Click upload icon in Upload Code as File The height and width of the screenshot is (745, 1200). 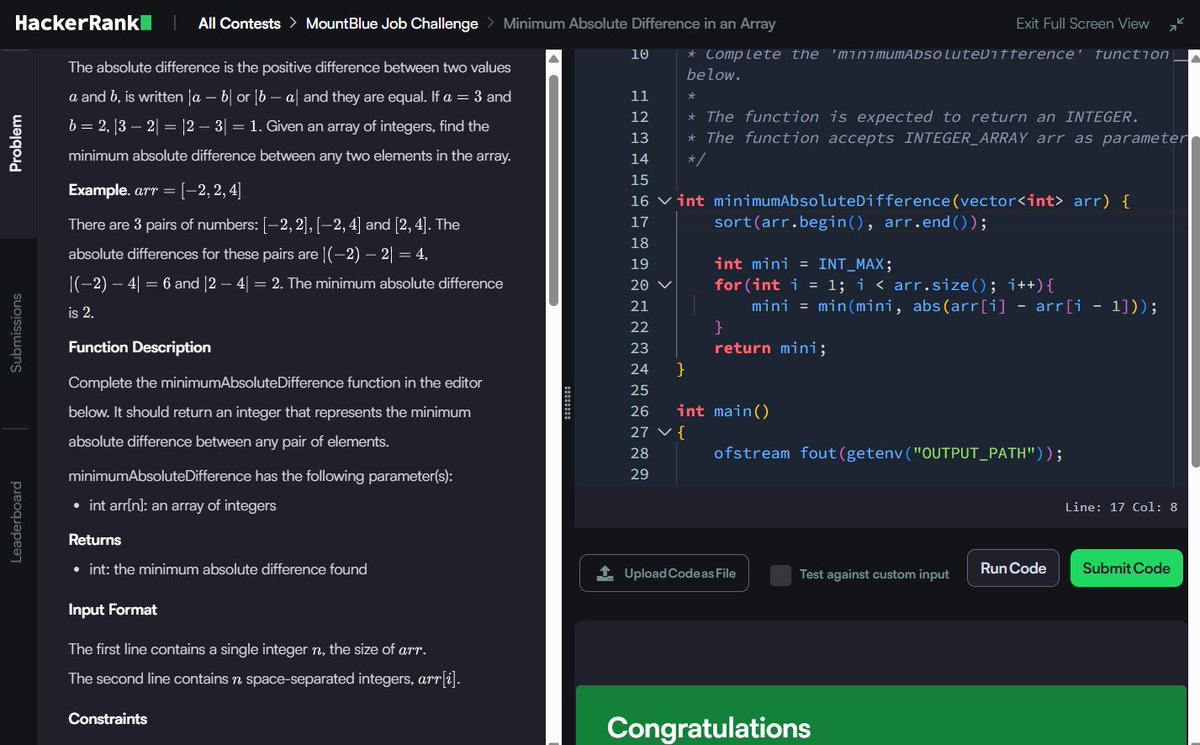point(604,573)
